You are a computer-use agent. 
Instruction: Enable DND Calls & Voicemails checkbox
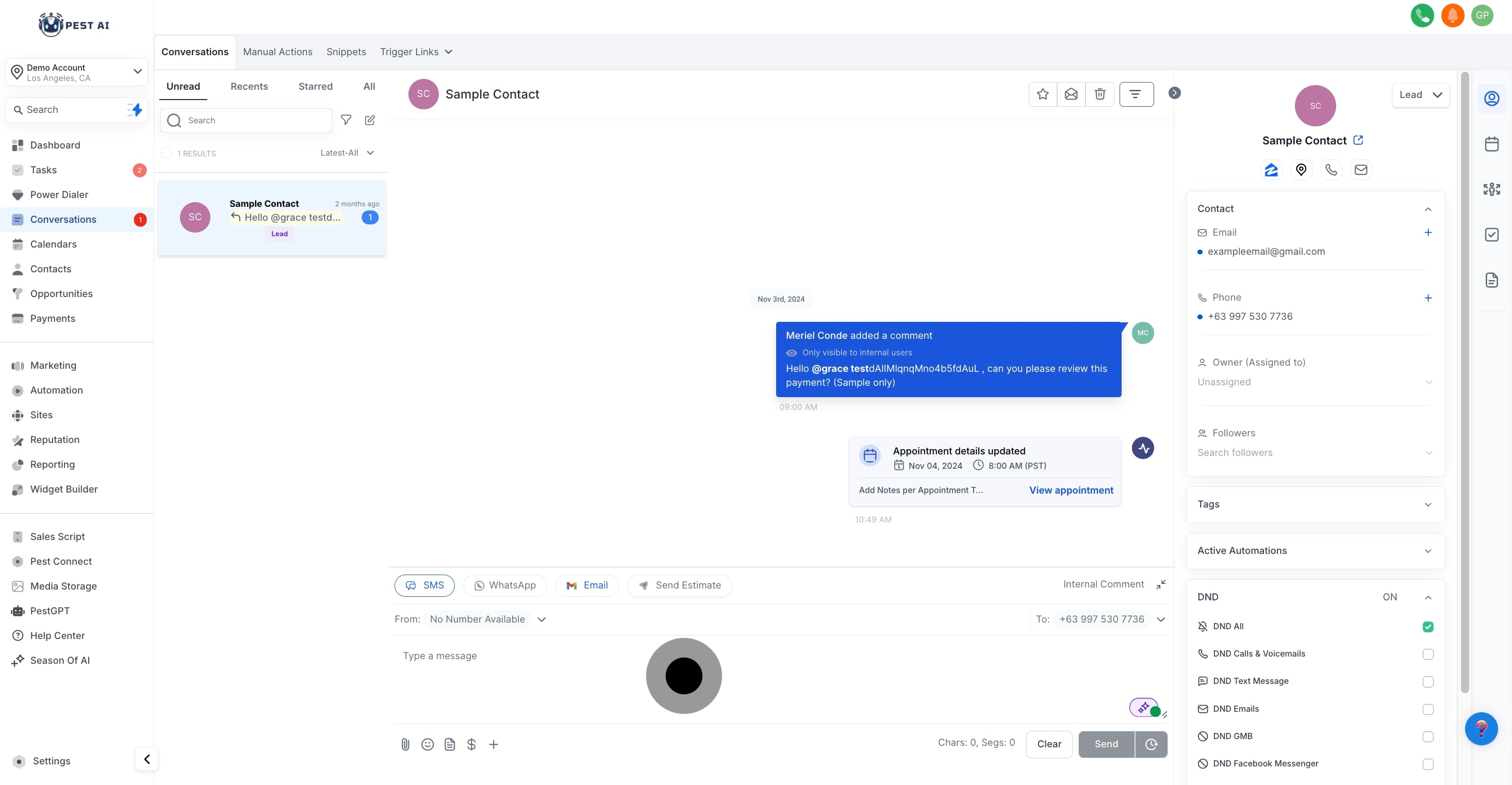tap(1427, 654)
